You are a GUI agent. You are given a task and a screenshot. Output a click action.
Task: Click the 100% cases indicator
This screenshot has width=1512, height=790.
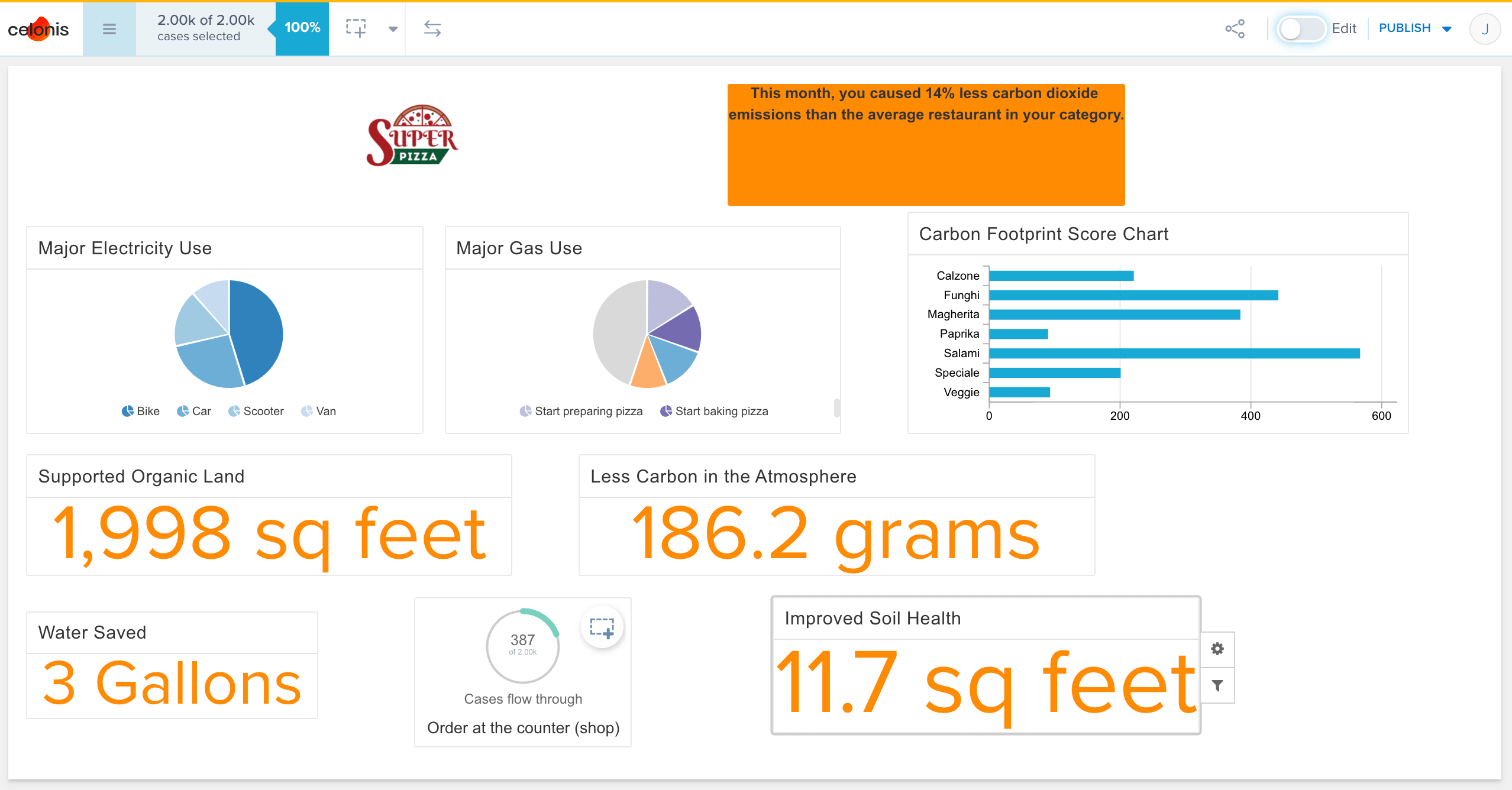(302, 28)
